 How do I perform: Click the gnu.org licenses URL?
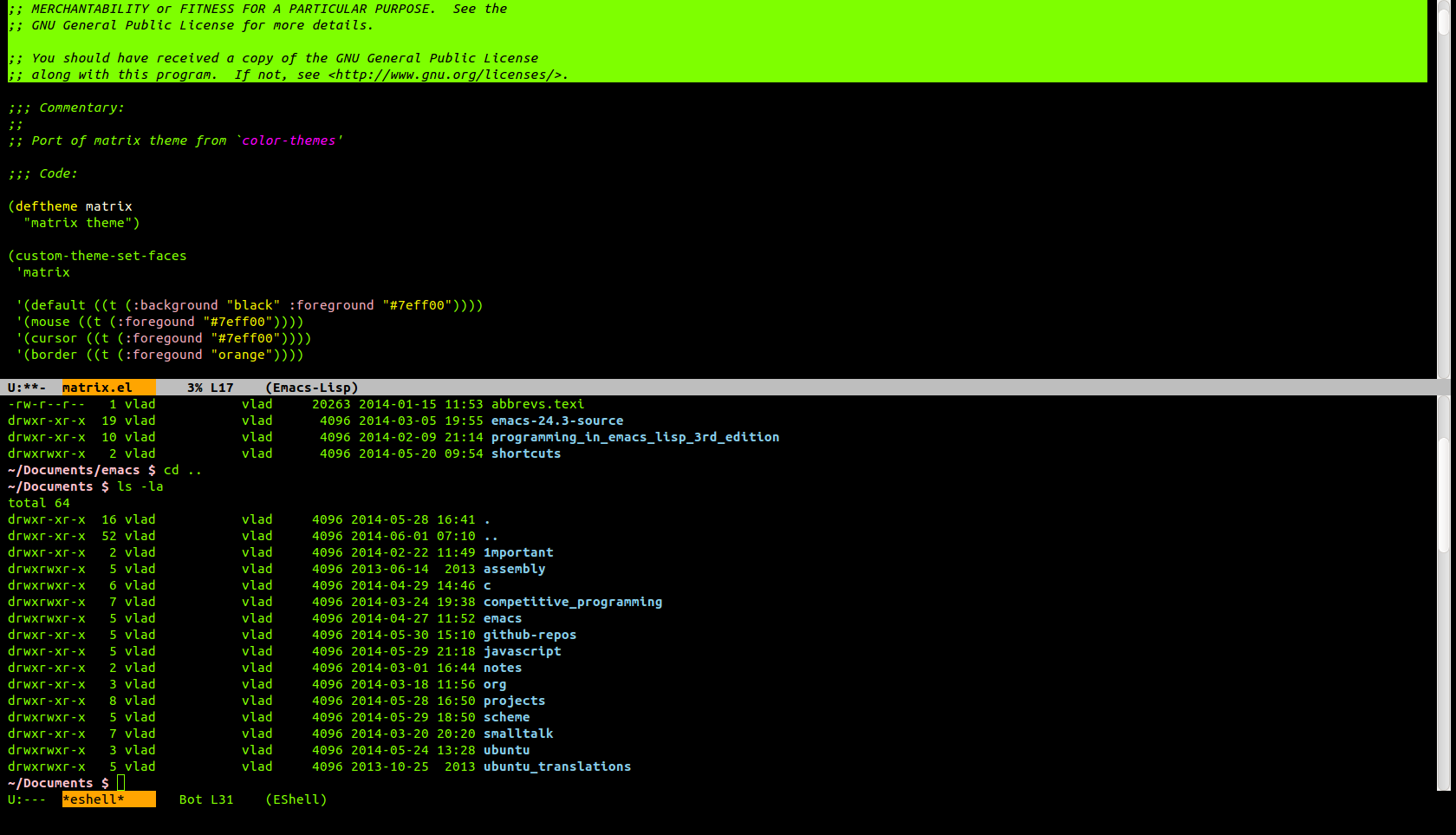pos(445,75)
